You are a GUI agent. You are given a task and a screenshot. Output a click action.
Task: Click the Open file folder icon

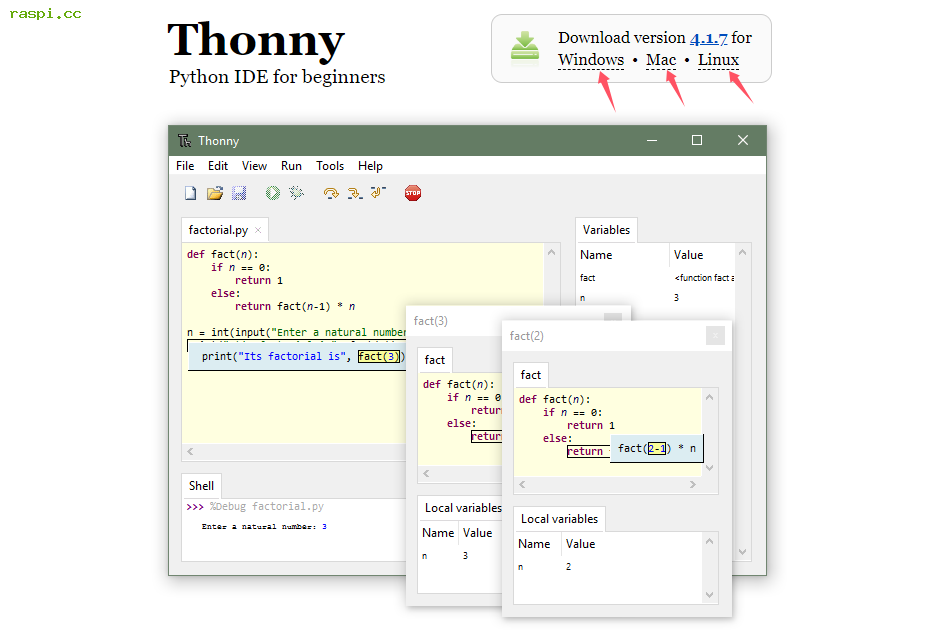(x=214, y=193)
